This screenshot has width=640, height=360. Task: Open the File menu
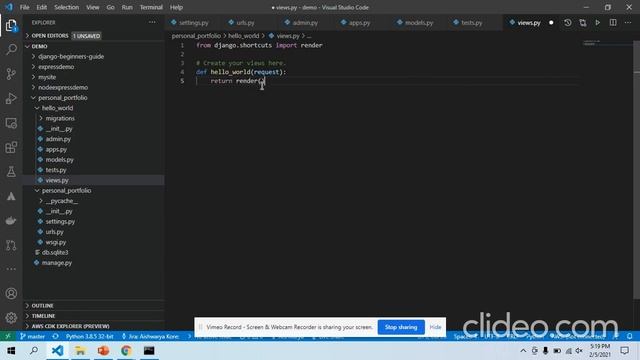coord(24,7)
